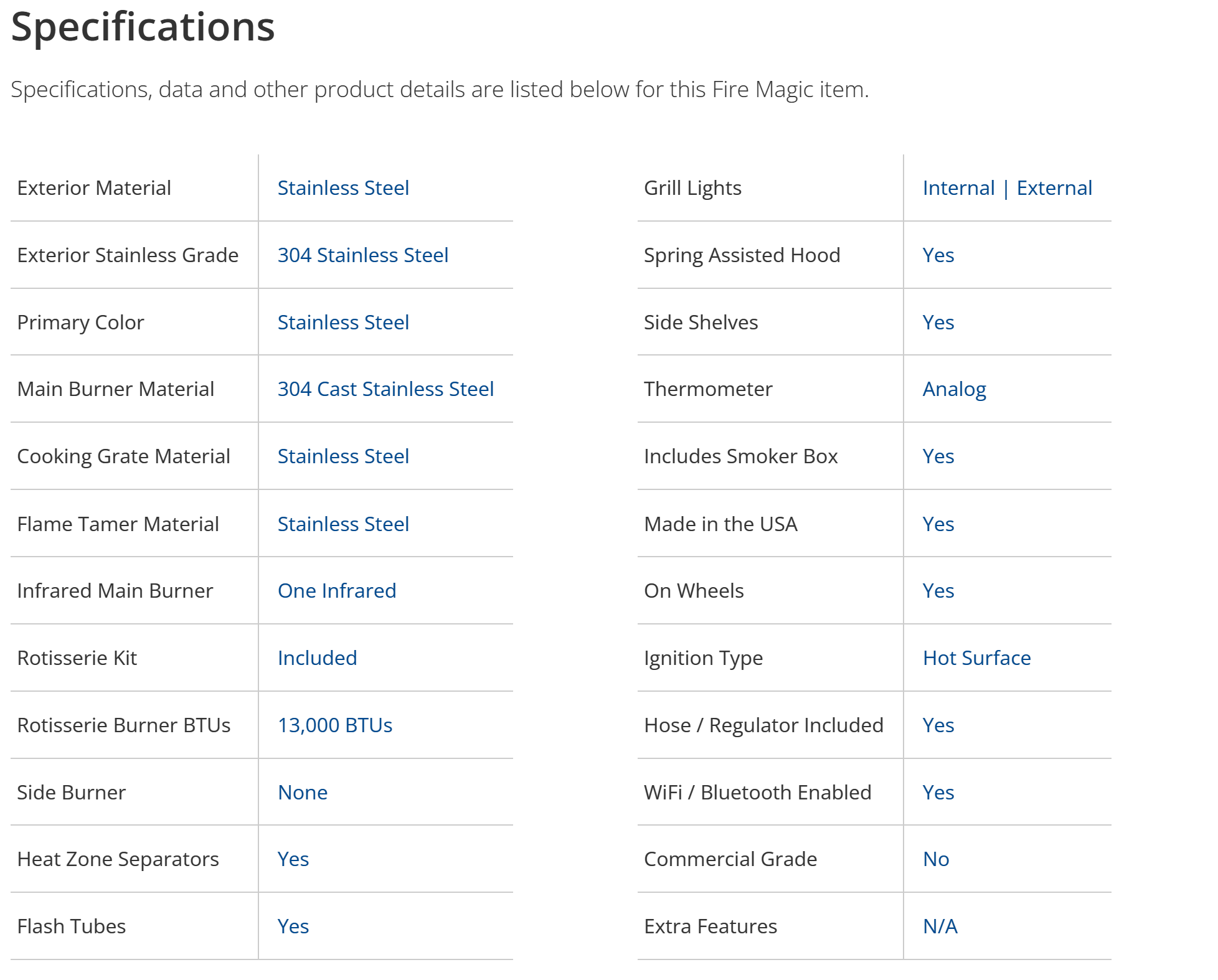Click the Commercial Grade No link
This screenshot has width=1218, height=980.
[936, 859]
